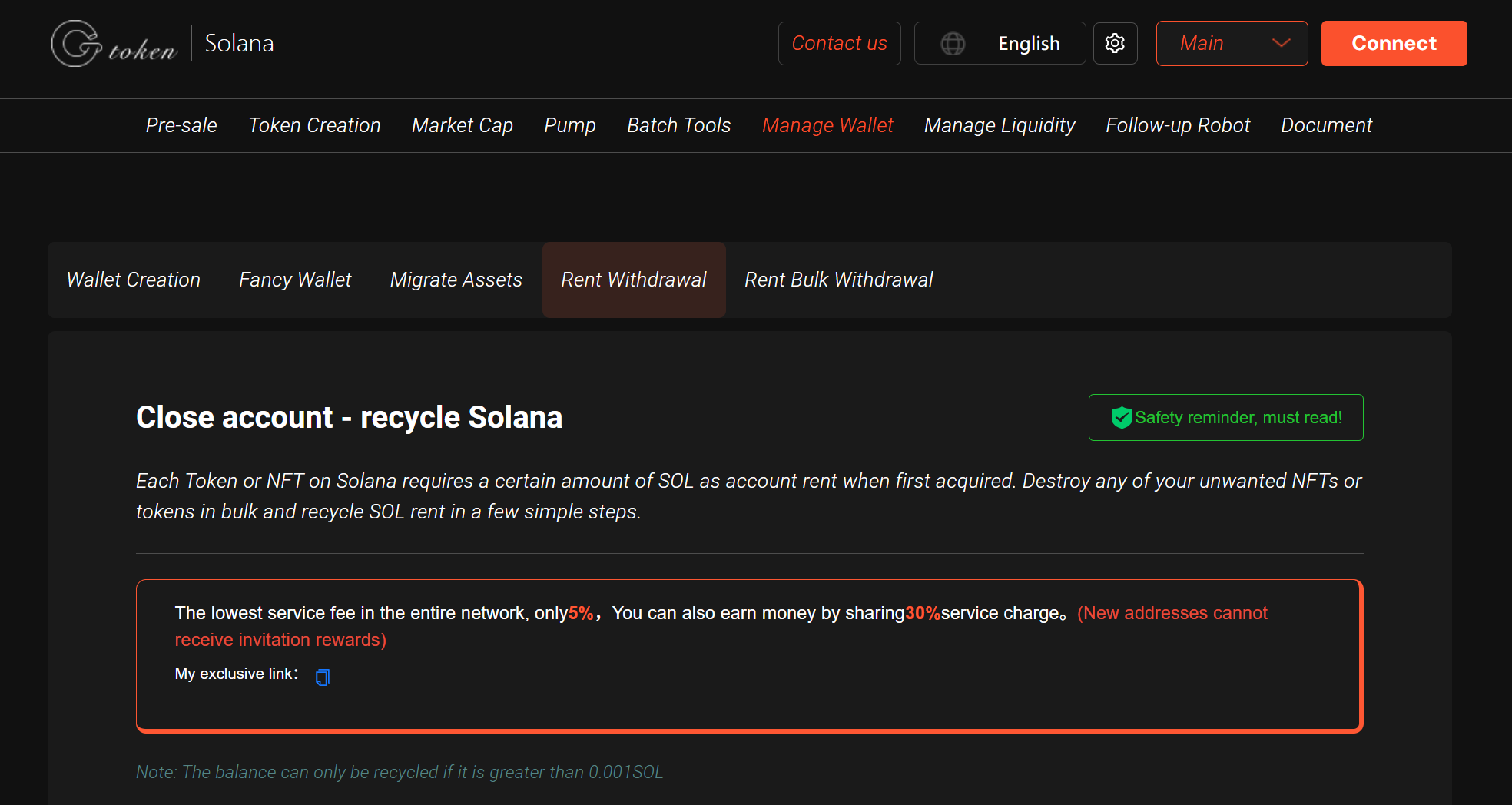The width and height of the screenshot is (1512, 805).
Task: Click the Solana label next to the logo
Action: tap(239, 43)
